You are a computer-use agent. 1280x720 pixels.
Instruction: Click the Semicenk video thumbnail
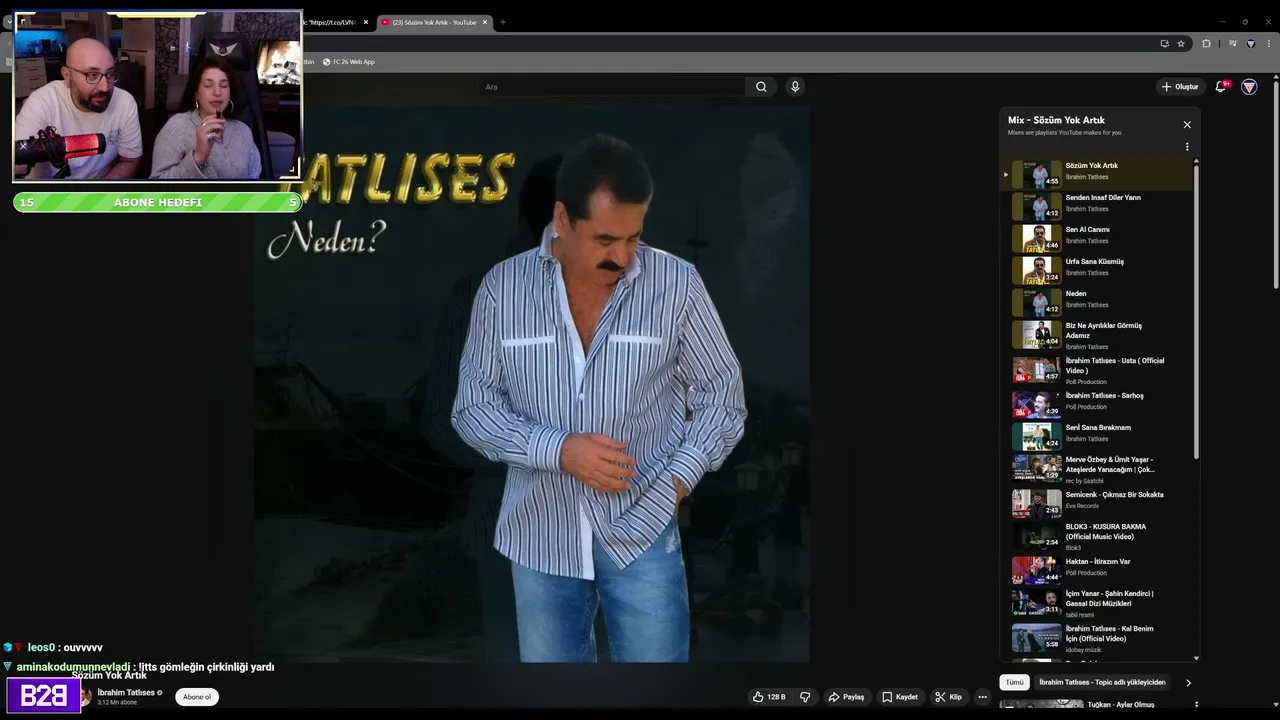(1037, 502)
